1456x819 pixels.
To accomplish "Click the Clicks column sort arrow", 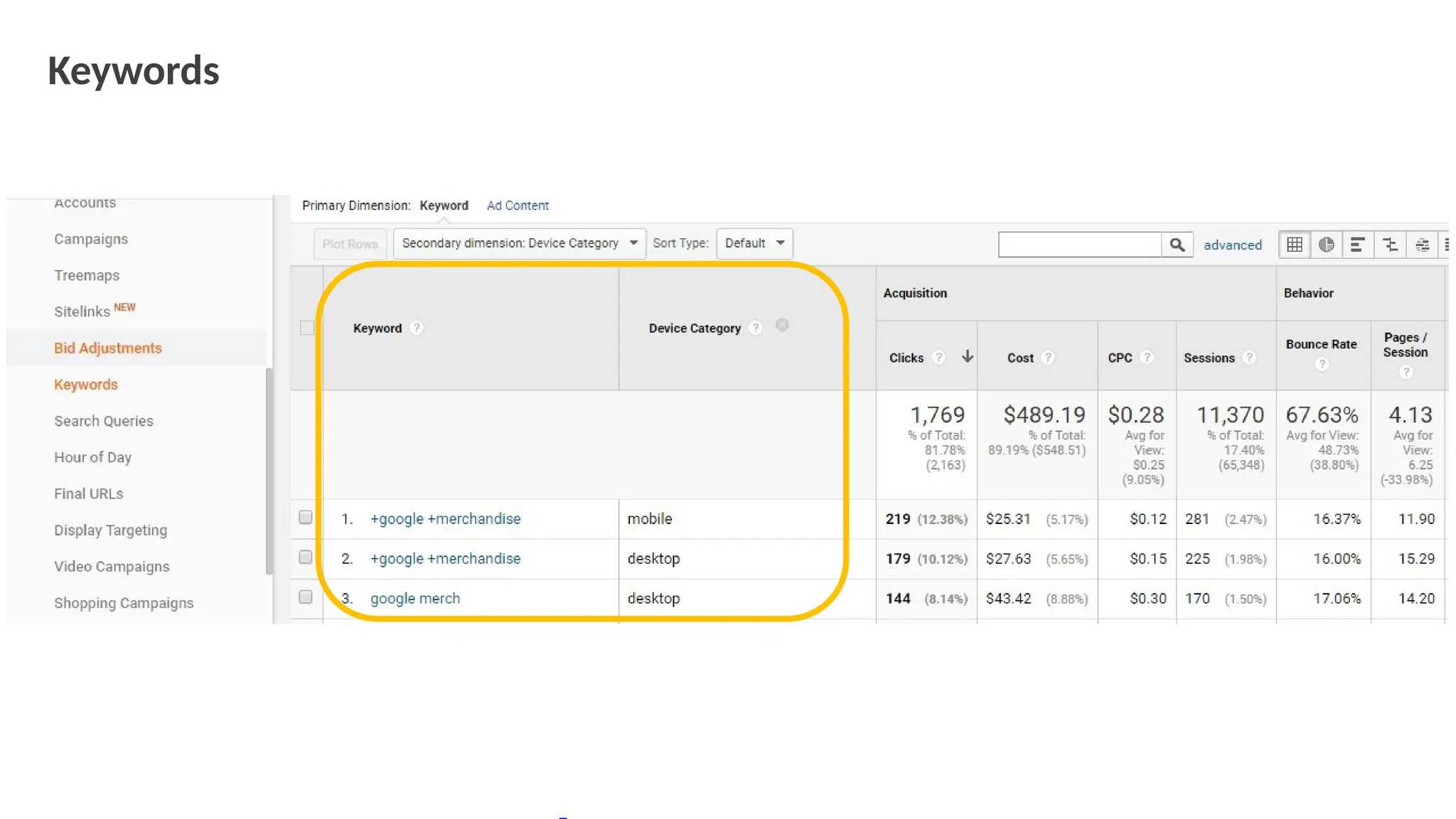I will (x=967, y=357).
